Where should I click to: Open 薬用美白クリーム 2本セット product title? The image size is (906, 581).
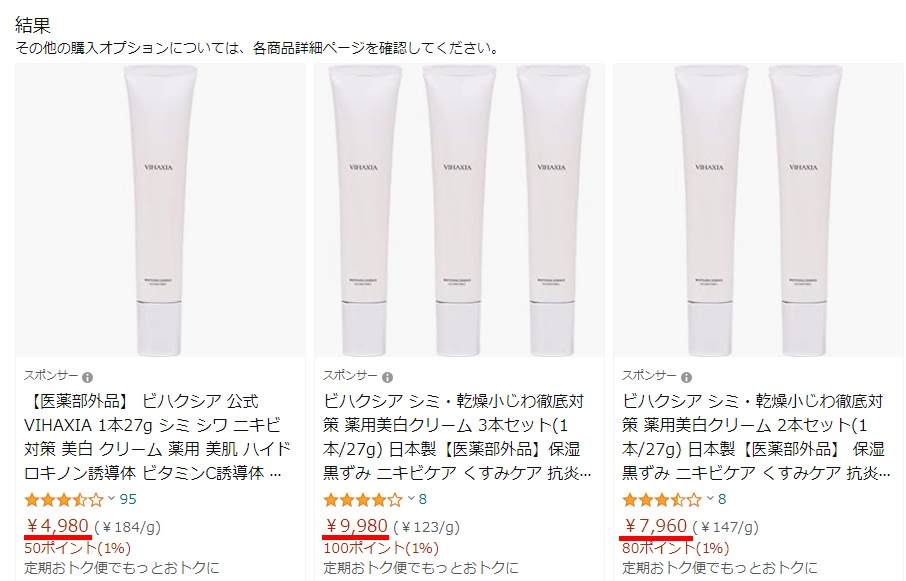click(756, 437)
